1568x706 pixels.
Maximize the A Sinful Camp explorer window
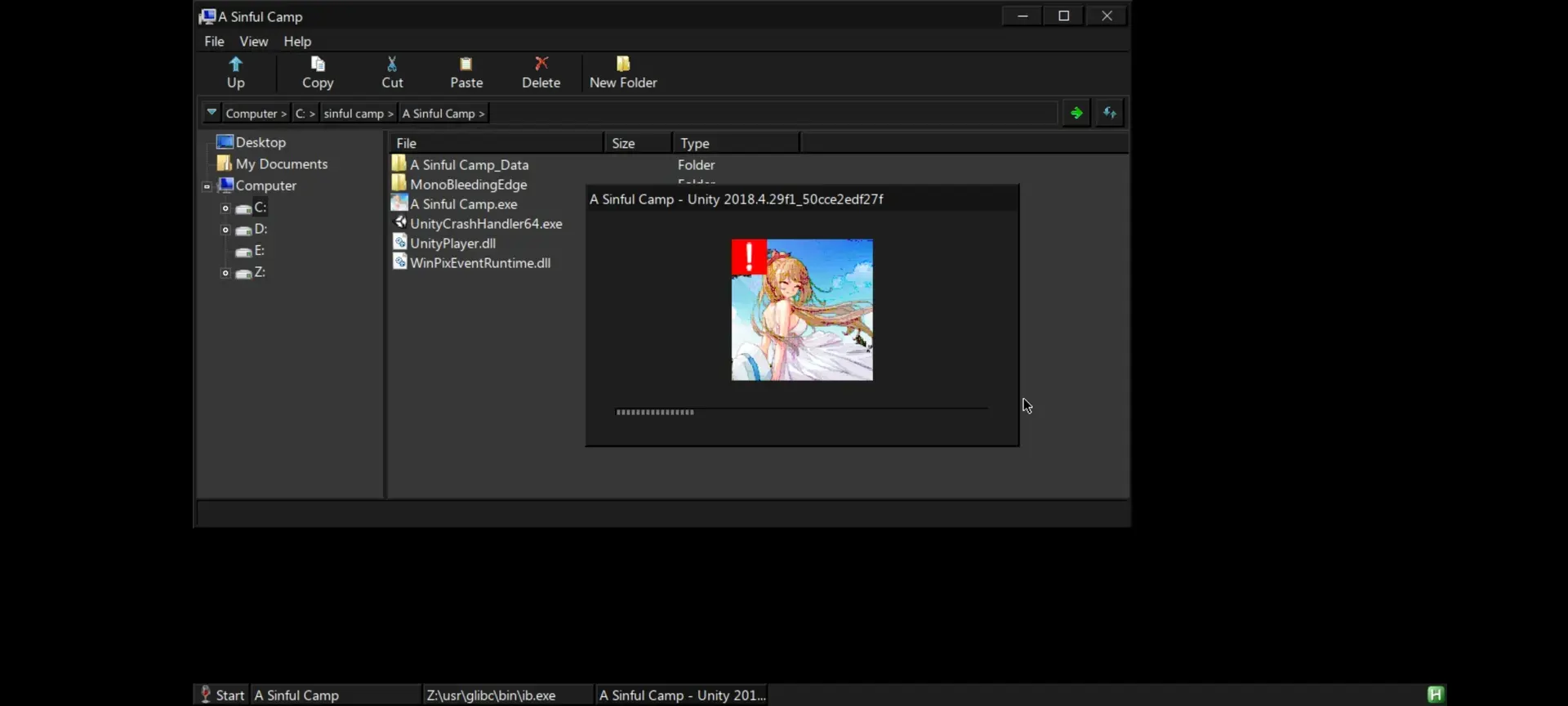pos(1064,16)
